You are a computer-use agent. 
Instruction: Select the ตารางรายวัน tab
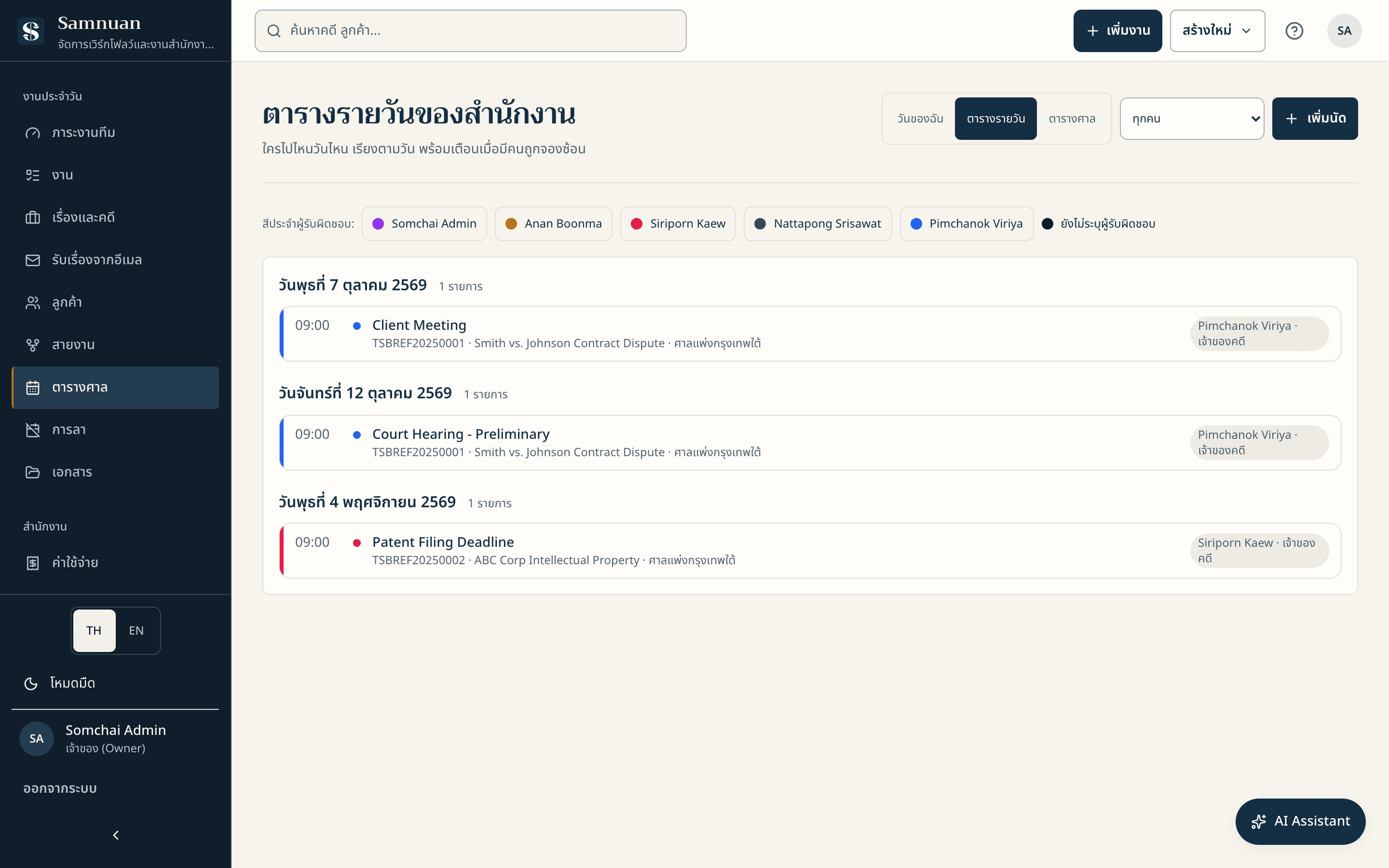[x=995, y=119]
